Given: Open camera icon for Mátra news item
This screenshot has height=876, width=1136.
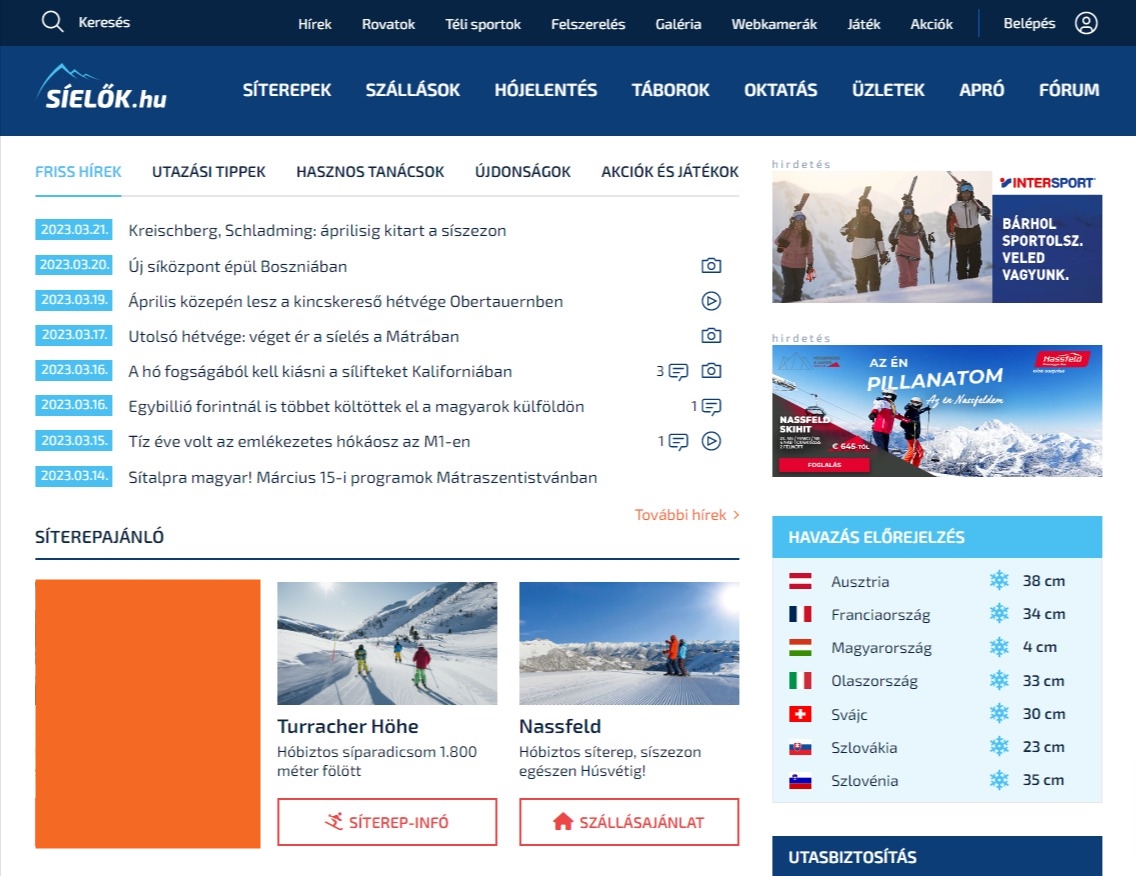Looking at the screenshot, I should [x=711, y=336].
